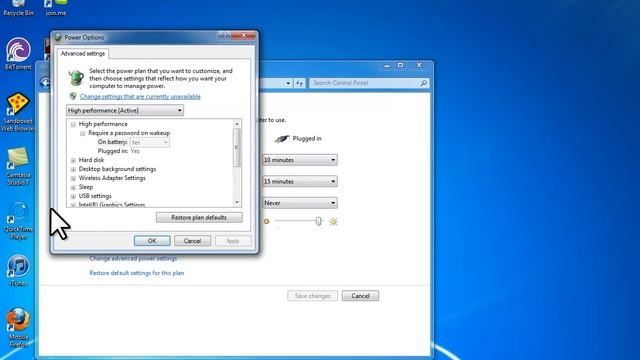The image size is (640, 360).
Task: Open the address bar history dropdown arrow
Action: click(288, 83)
